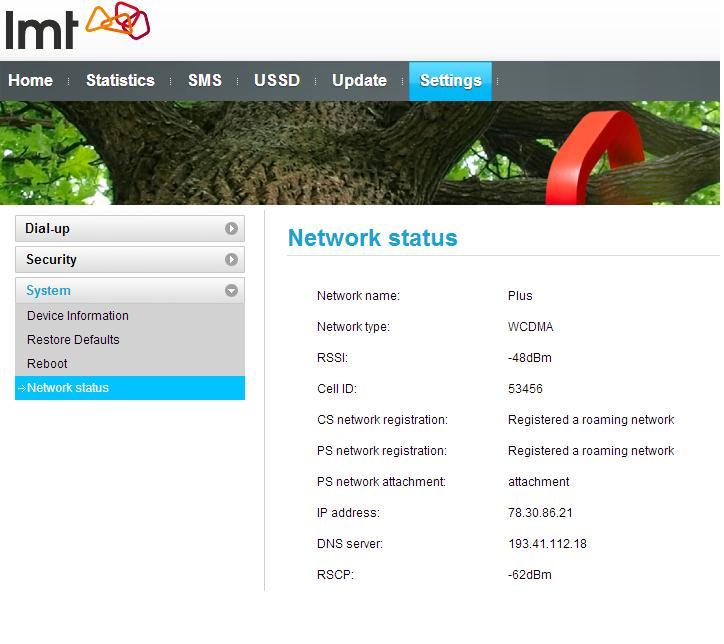Click the Network status page heading
Screen dimensions: 724x644
coord(372,238)
